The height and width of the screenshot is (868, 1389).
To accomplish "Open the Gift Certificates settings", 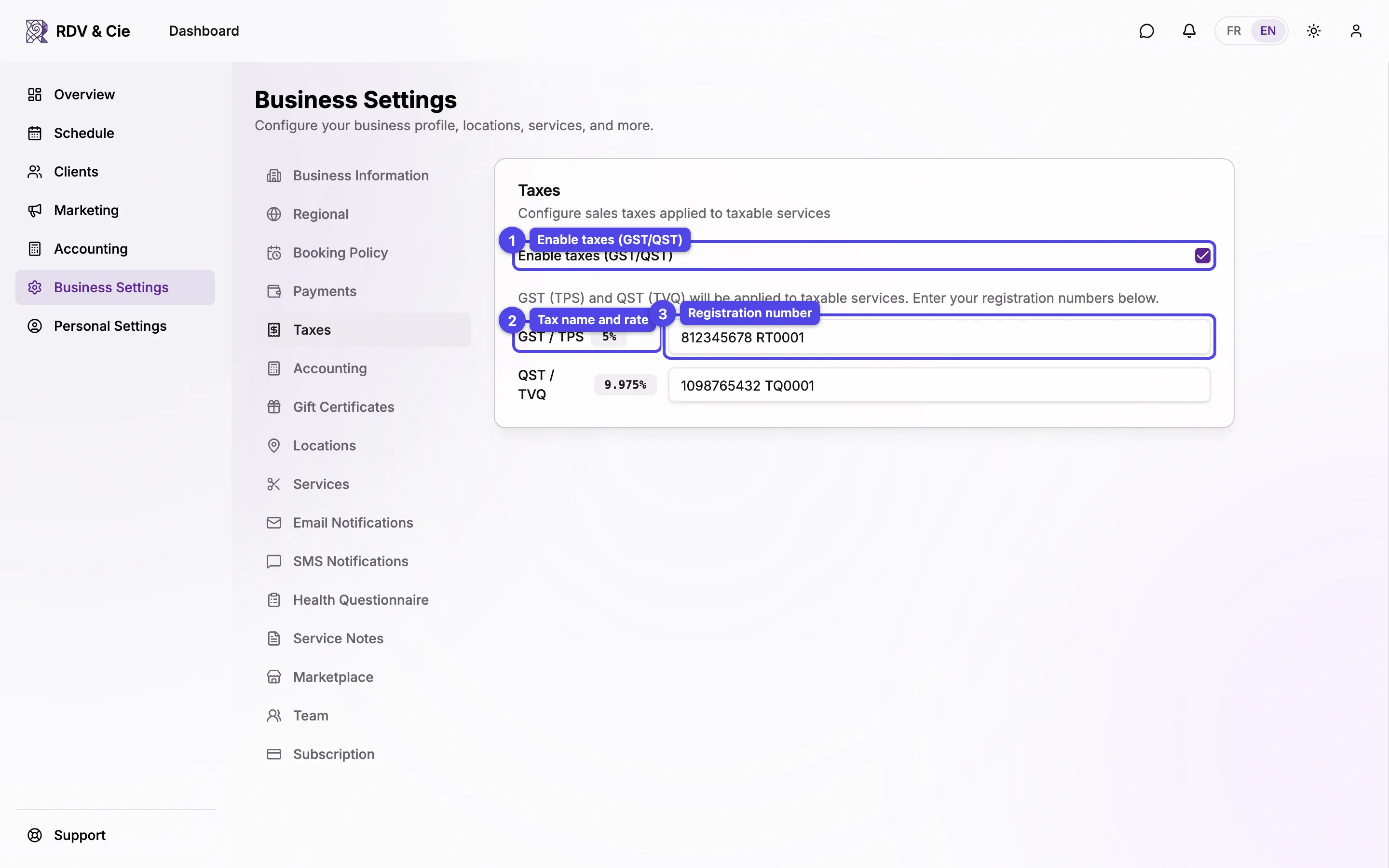I will coord(363,407).
